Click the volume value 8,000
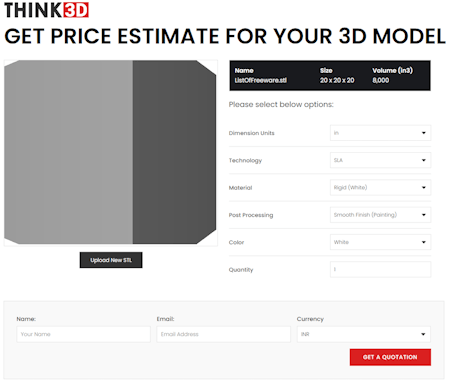Viewport: 450px width, 383px height. pos(381,80)
